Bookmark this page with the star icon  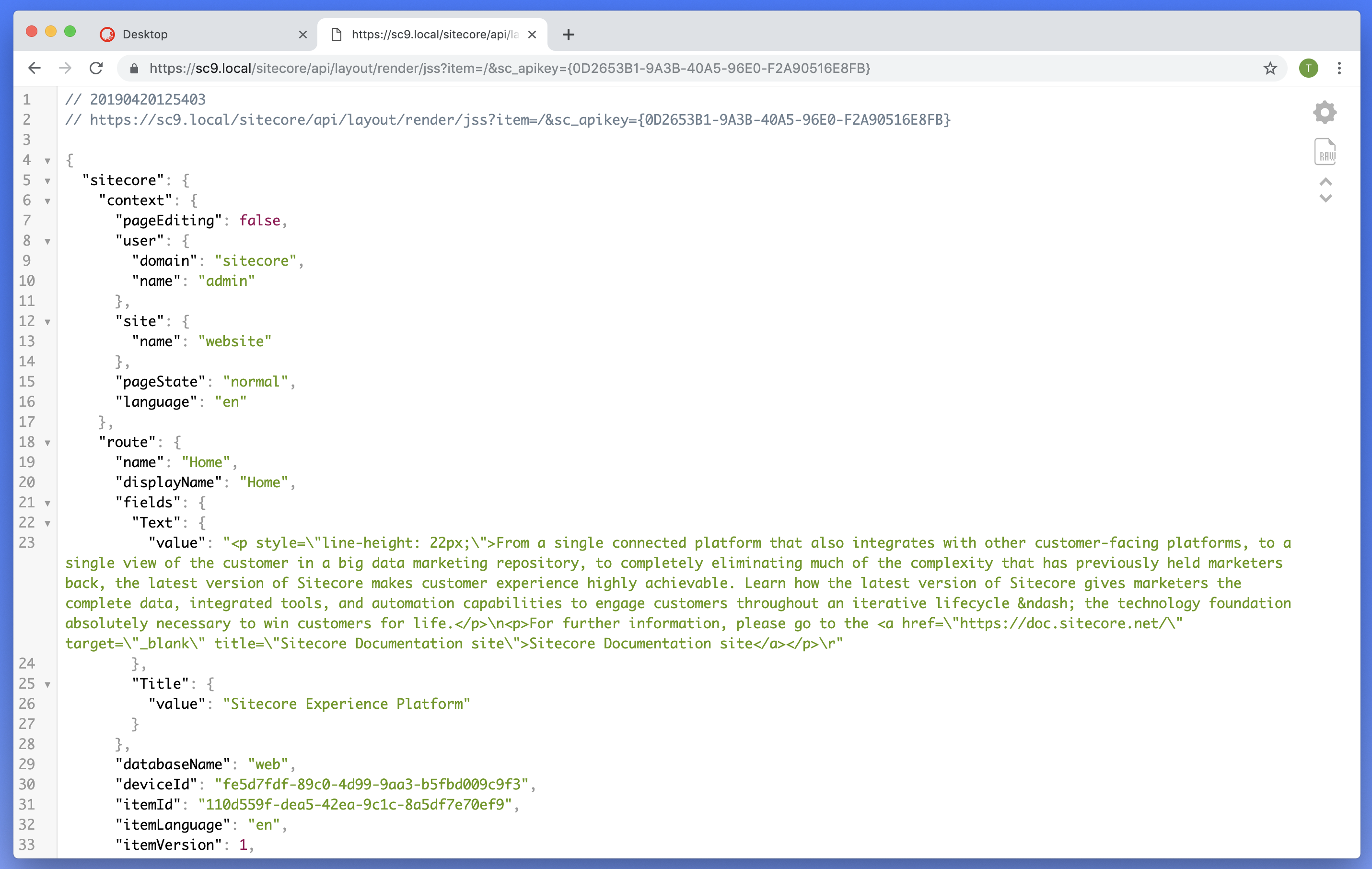[x=1269, y=69]
